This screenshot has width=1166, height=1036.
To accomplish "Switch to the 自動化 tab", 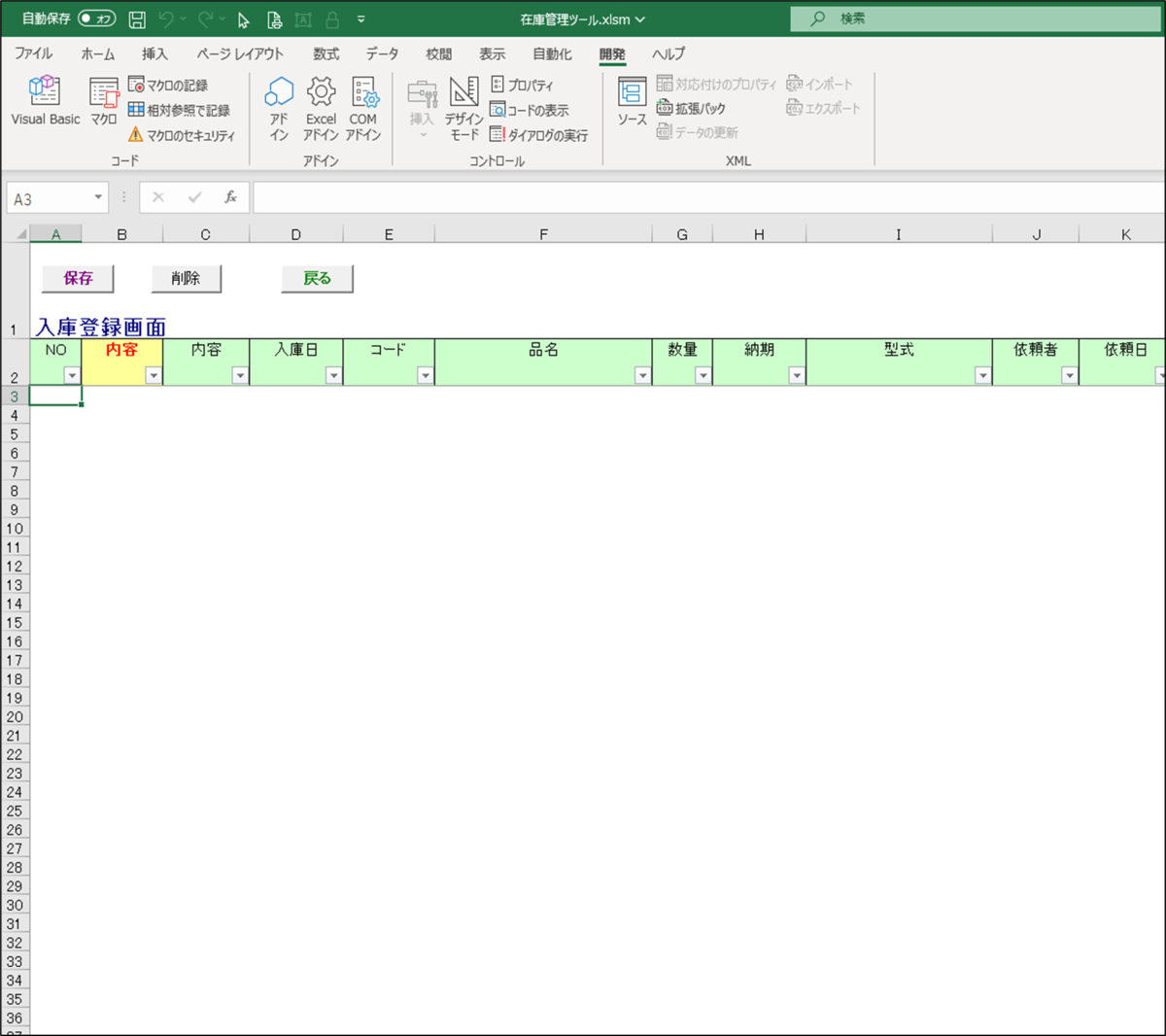I will pos(552,53).
